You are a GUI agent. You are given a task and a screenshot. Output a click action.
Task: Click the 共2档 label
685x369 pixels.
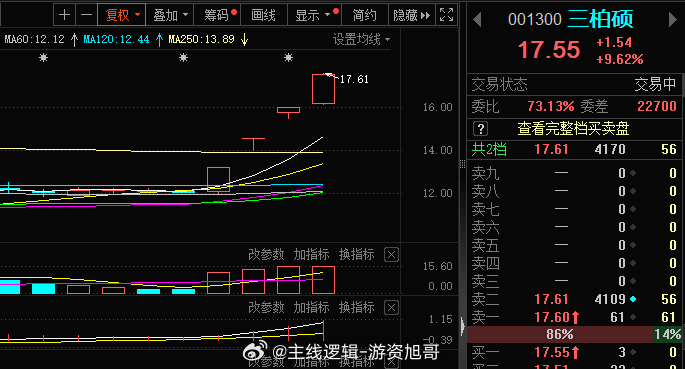click(489, 150)
